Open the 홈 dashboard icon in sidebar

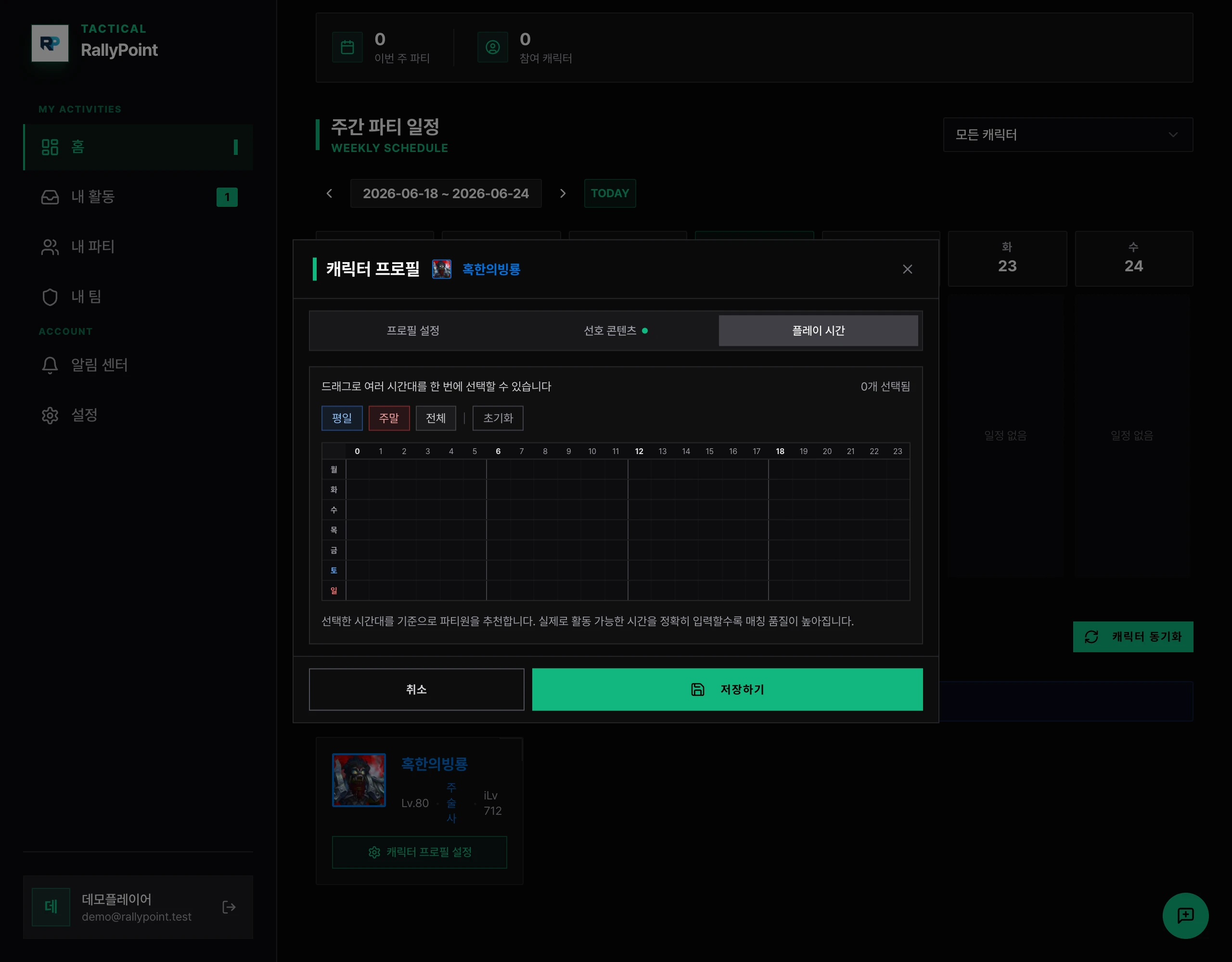click(x=50, y=147)
